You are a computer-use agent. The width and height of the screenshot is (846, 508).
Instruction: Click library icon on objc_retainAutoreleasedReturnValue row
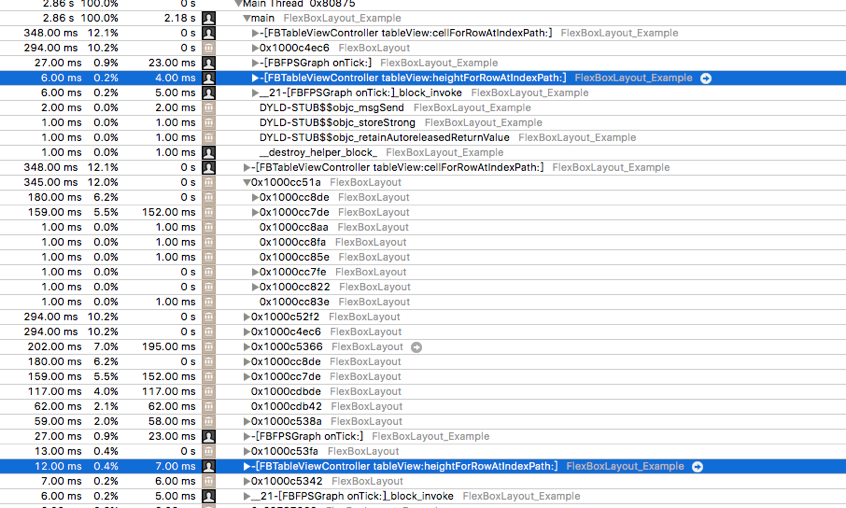point(209,138)
